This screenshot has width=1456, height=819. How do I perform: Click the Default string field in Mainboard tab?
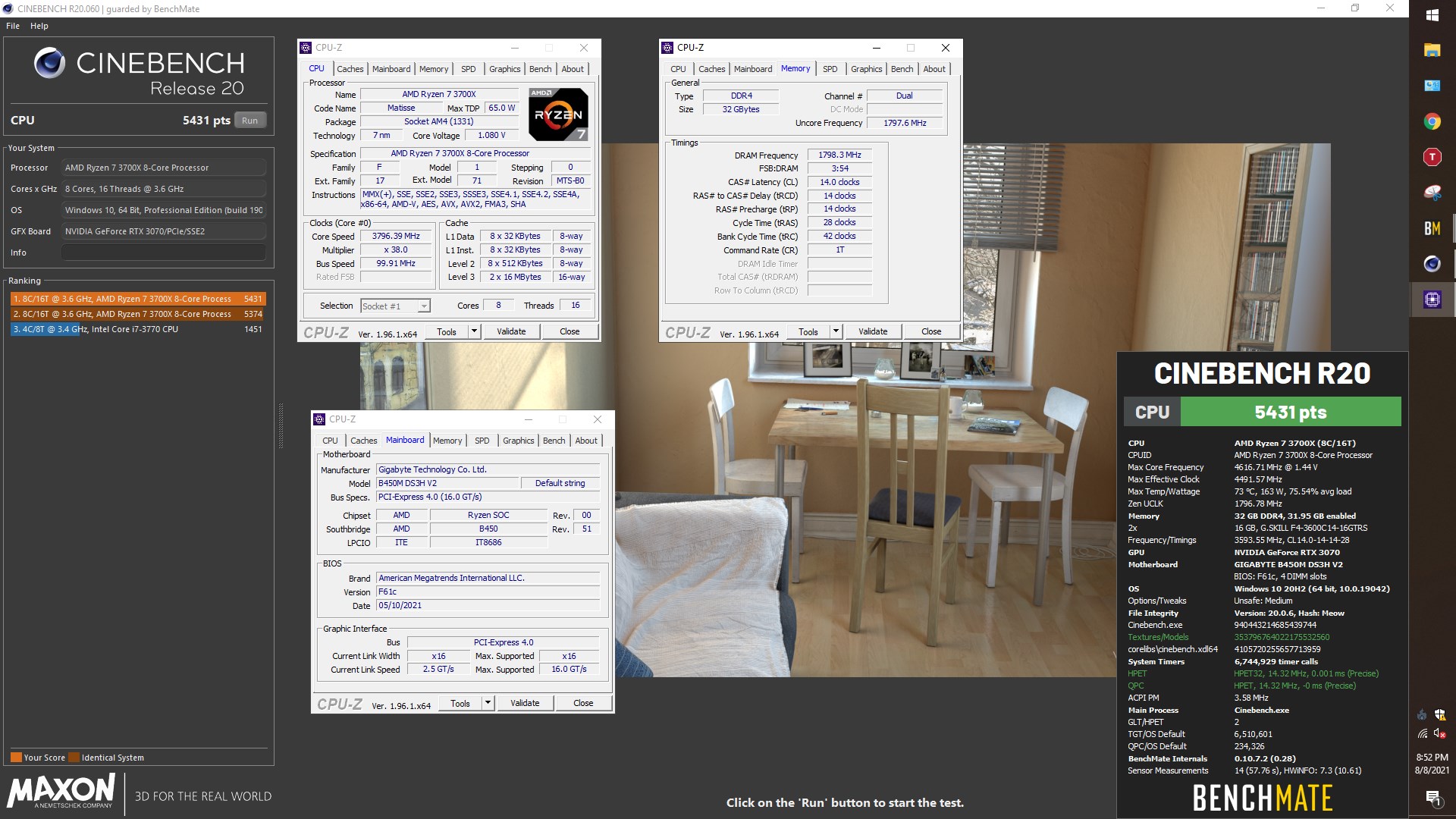pyautogui.click(x=560, y=483)
